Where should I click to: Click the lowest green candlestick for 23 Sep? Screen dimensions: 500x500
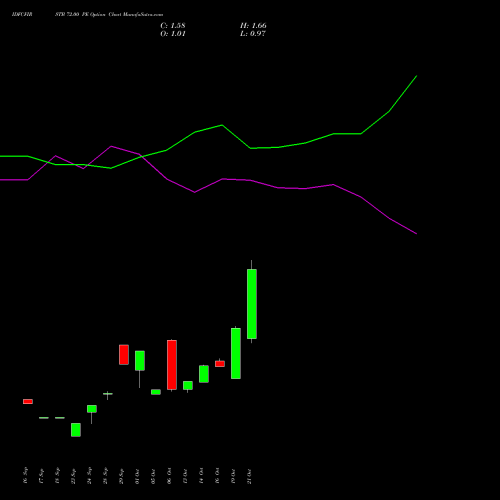point(76,430)
